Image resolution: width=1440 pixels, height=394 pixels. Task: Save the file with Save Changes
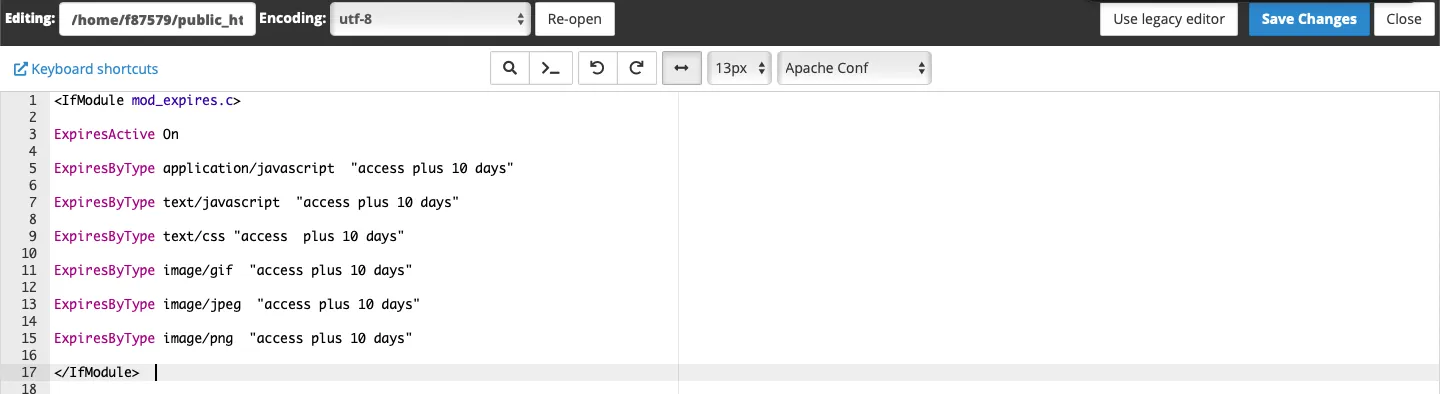(x=1309, y=19)
